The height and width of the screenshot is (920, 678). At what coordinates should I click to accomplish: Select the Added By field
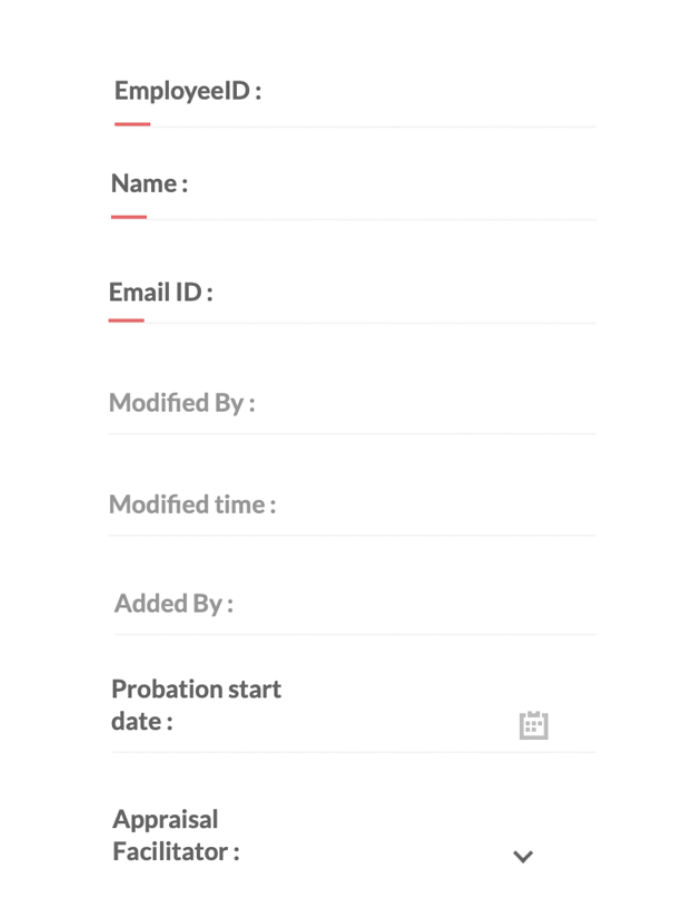click(410, 604)
